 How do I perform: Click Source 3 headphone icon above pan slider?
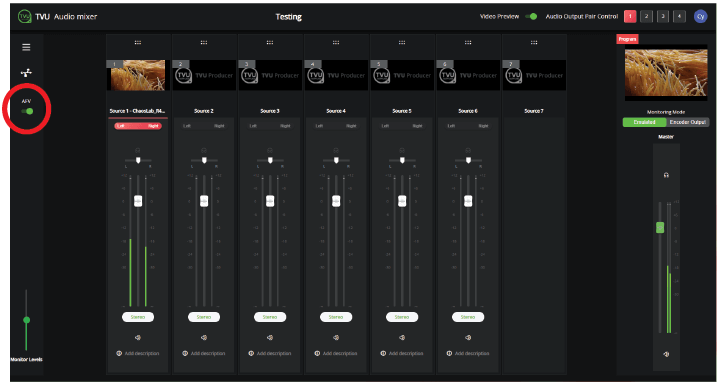[x=270, y=151]
